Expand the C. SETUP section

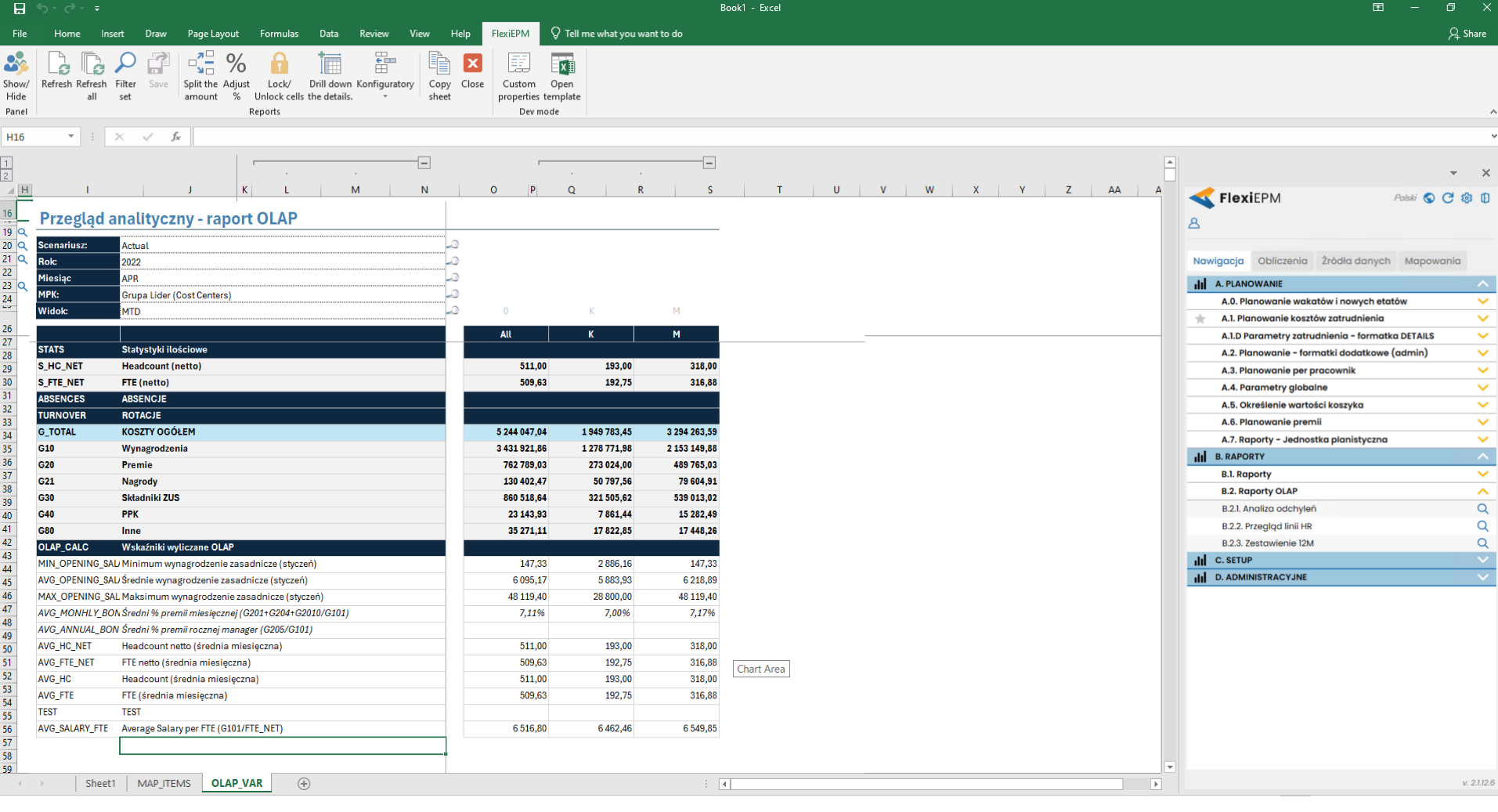click(x=1482, y=560)
